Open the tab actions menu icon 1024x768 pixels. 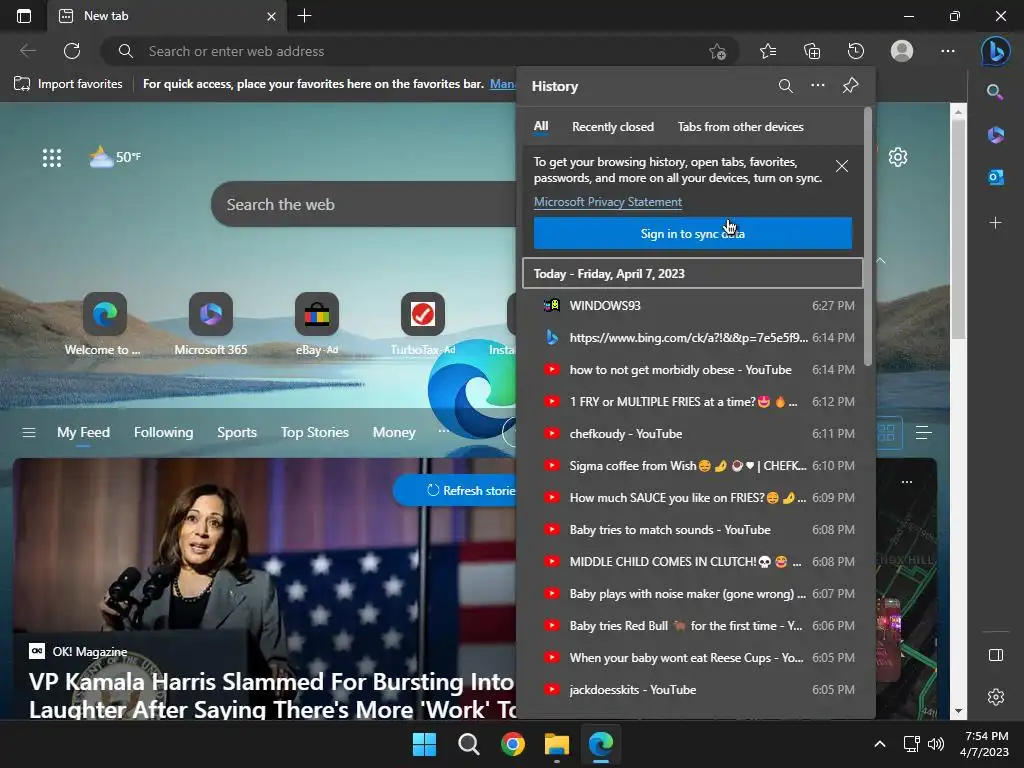[24, 16]
